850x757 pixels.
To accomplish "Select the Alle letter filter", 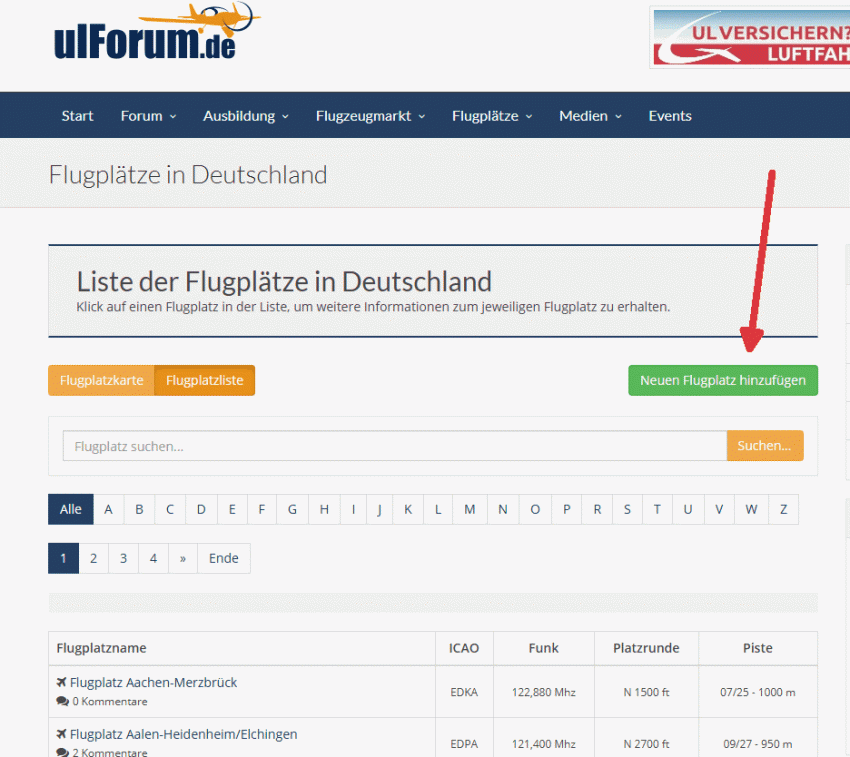I will tap(71, 509).
